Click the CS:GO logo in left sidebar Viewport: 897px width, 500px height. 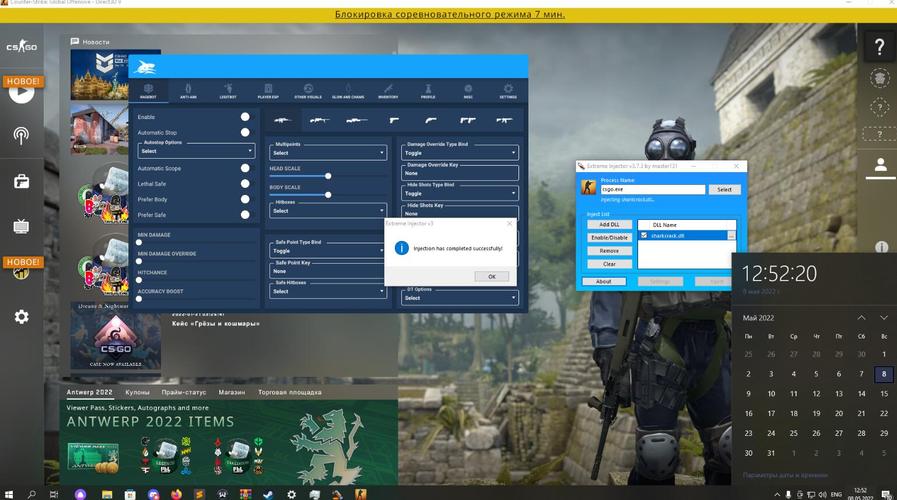21,46
